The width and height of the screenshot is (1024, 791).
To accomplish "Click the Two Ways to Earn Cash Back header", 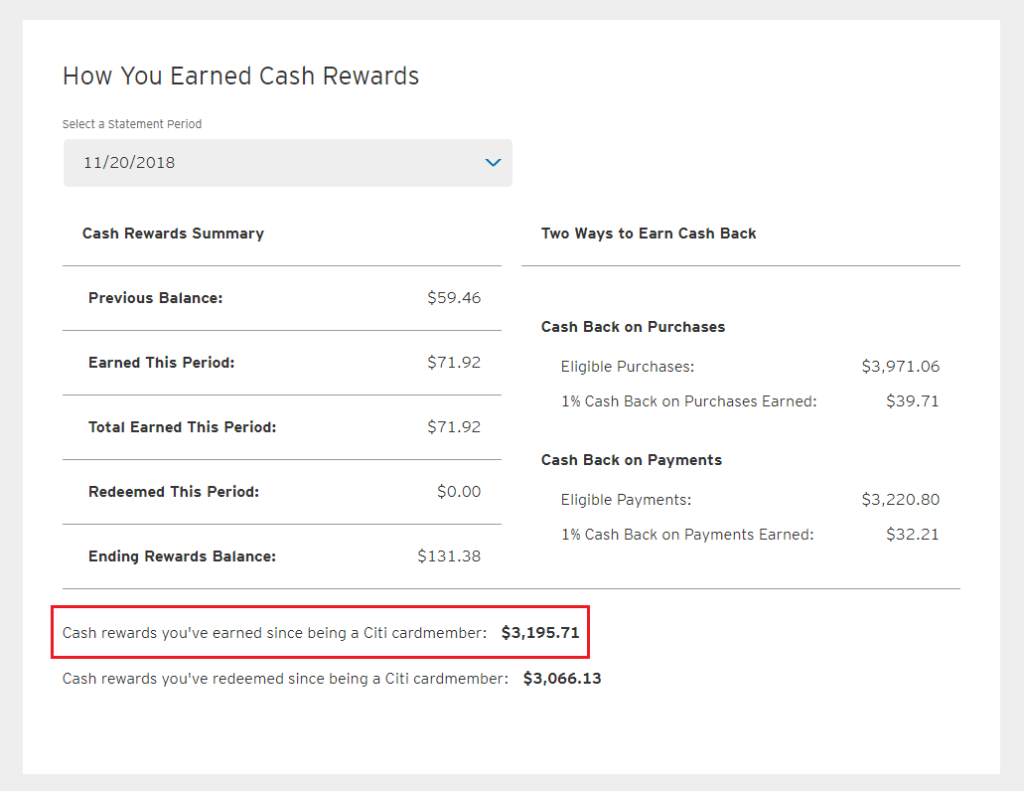I will (x=648, y=234).
